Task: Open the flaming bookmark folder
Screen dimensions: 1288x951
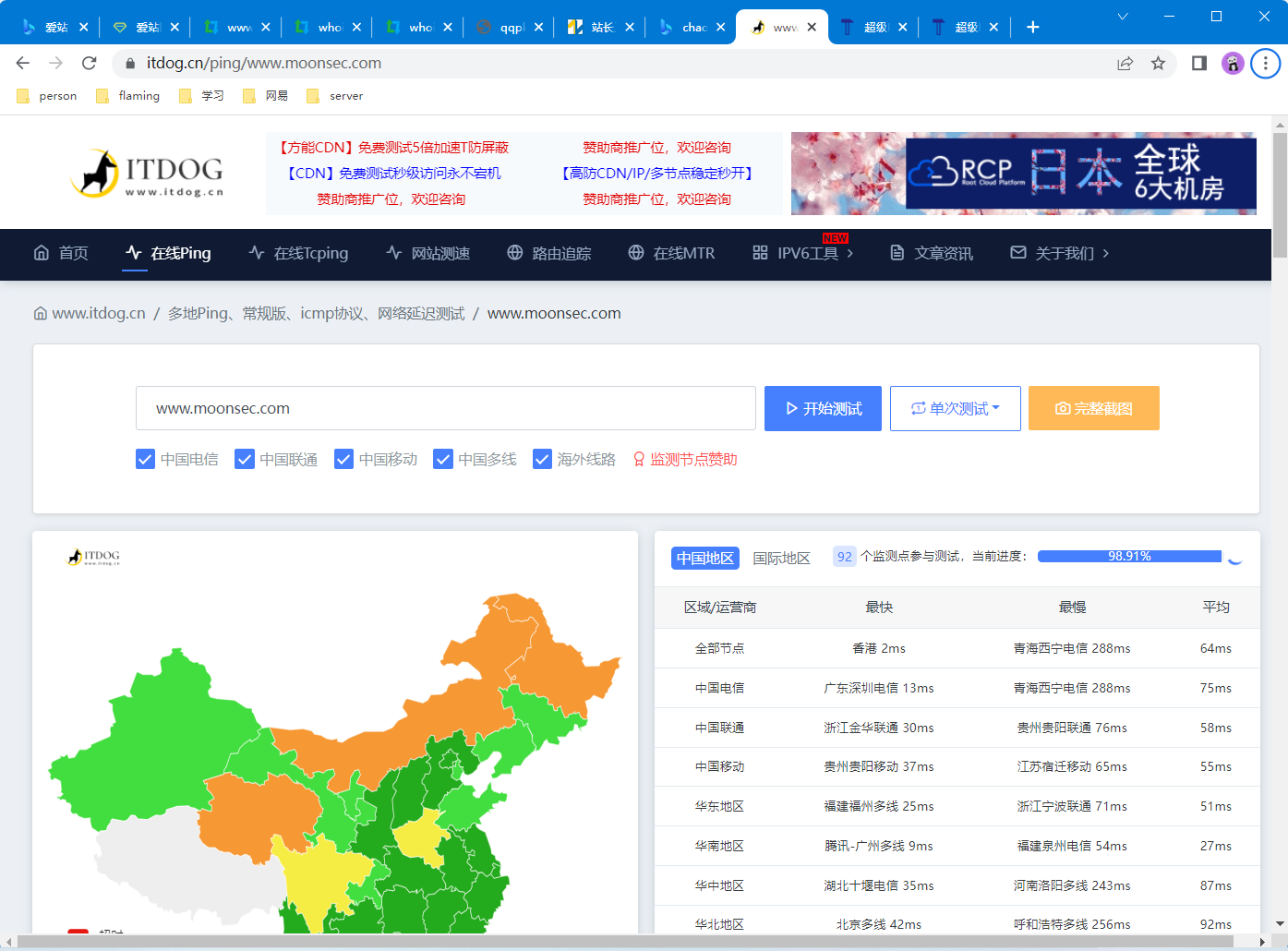Action: (x=128, y=96)
